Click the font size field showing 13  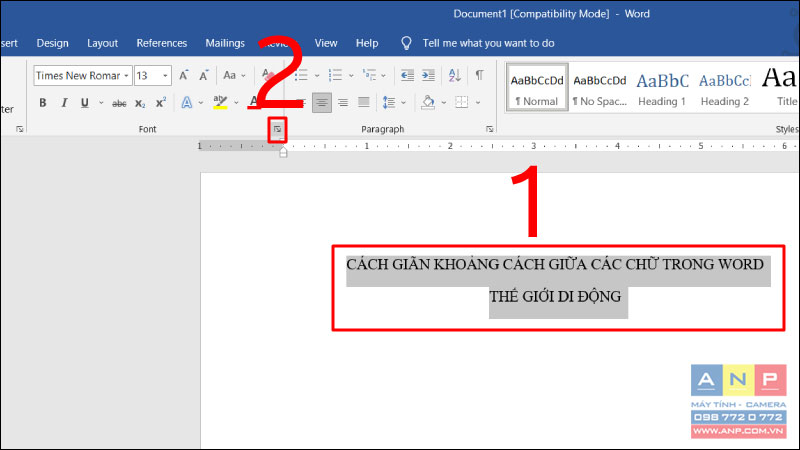click(147, 76)
